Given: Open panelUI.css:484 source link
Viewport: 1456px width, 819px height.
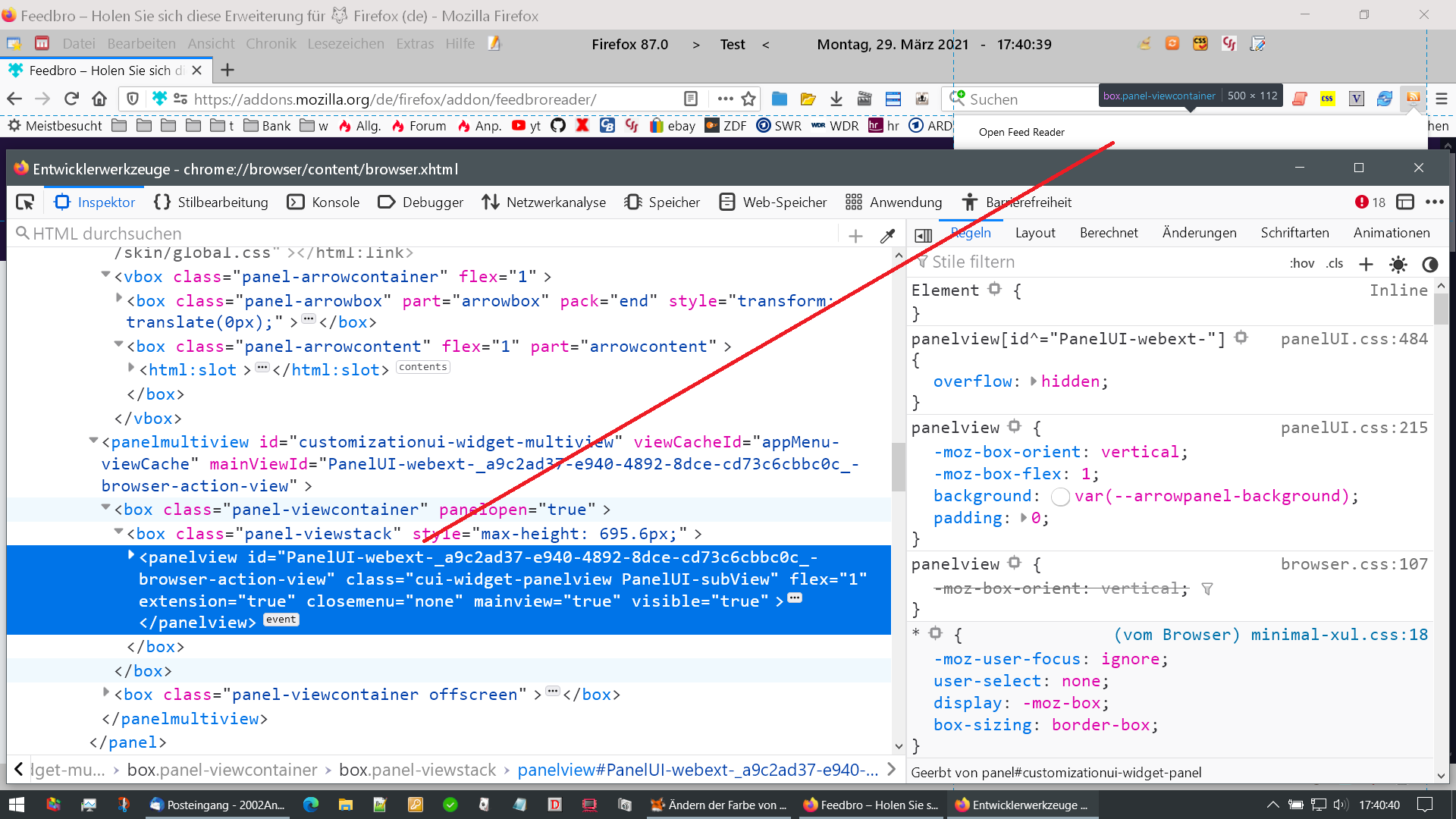Looking at the screenshot, I should 1354,339.
